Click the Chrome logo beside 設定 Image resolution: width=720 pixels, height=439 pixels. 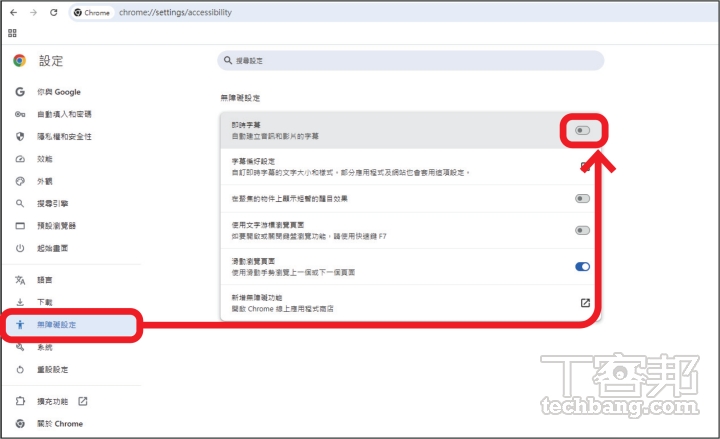click(x=19, y=61)
